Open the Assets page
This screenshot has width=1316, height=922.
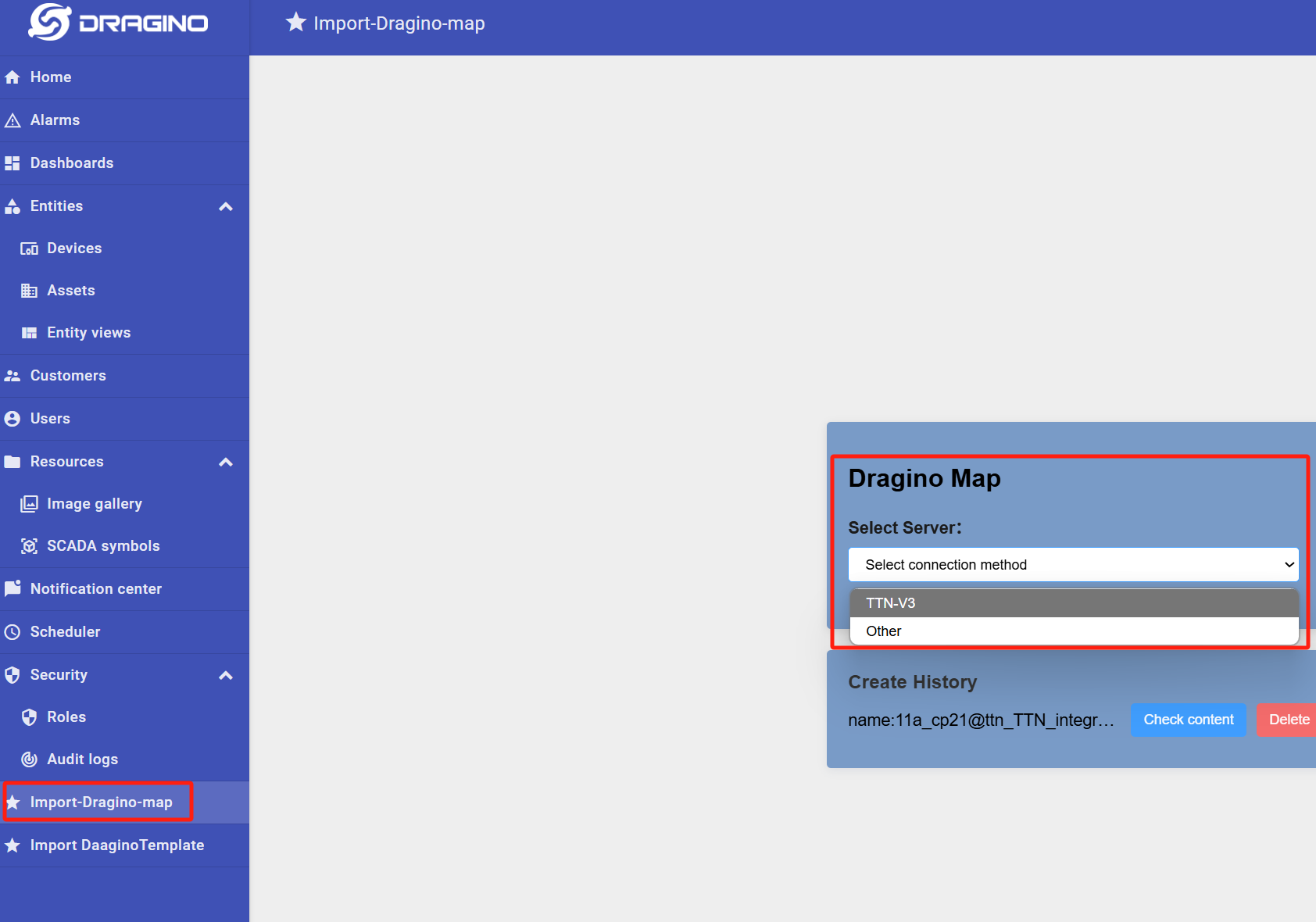[124, 291]
